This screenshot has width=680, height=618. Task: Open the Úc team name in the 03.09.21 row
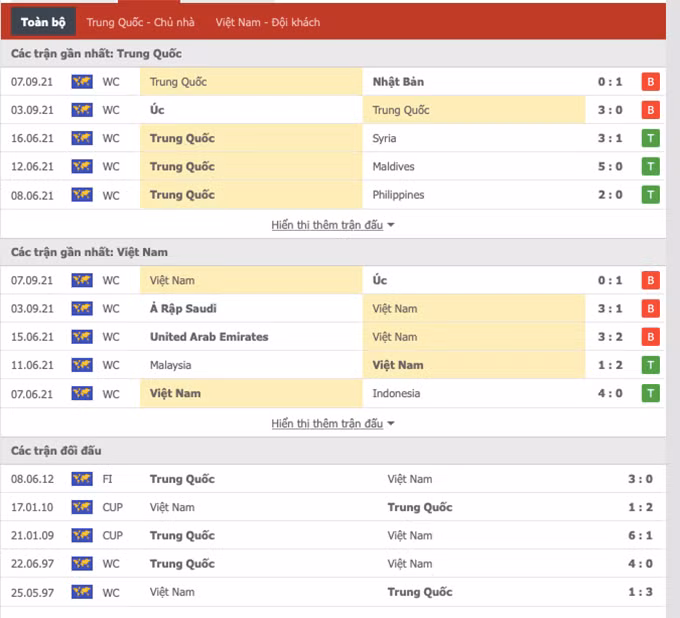pyautogui.click(x=158, y=110)
